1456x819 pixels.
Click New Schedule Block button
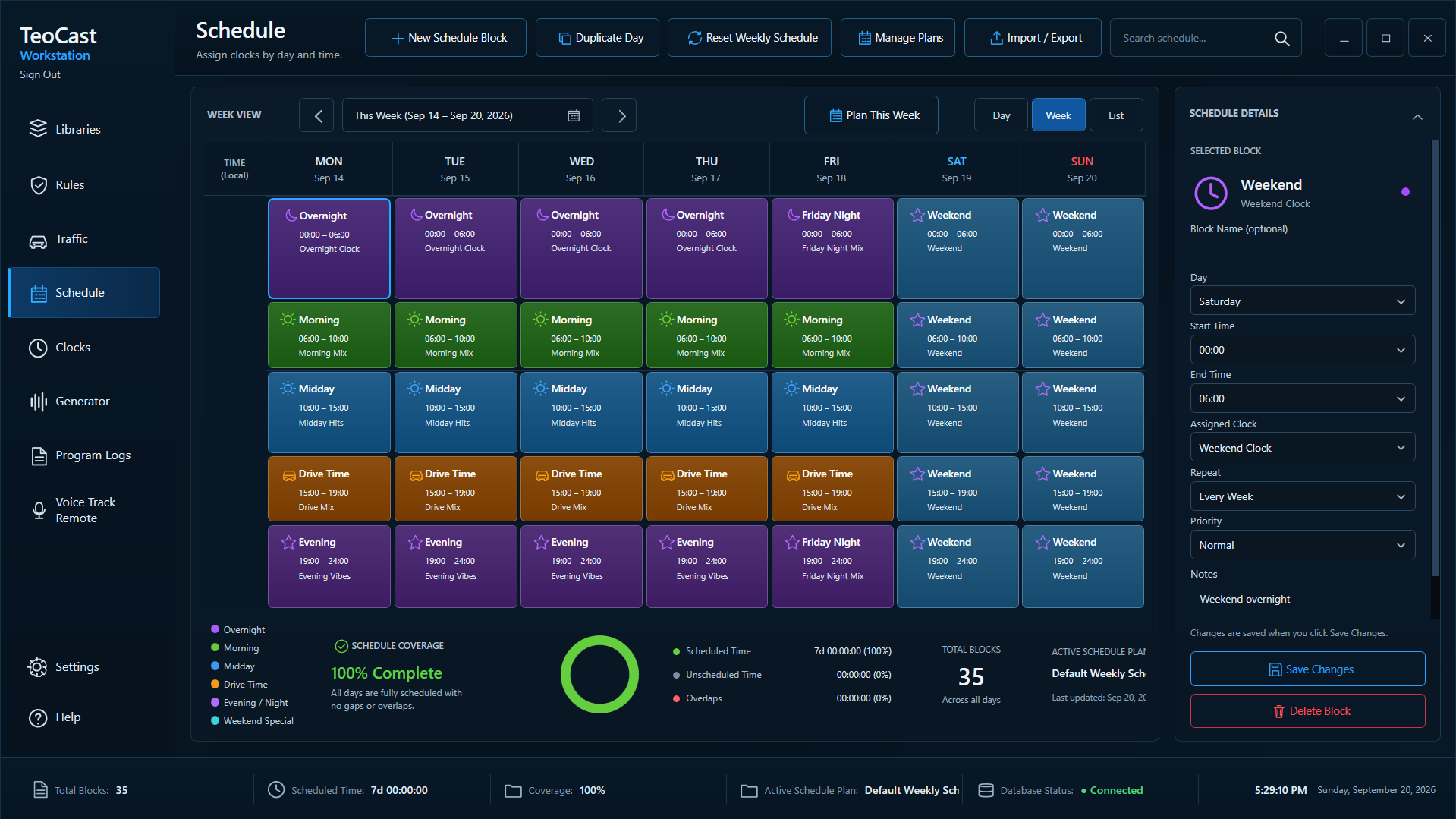[446, 38]
